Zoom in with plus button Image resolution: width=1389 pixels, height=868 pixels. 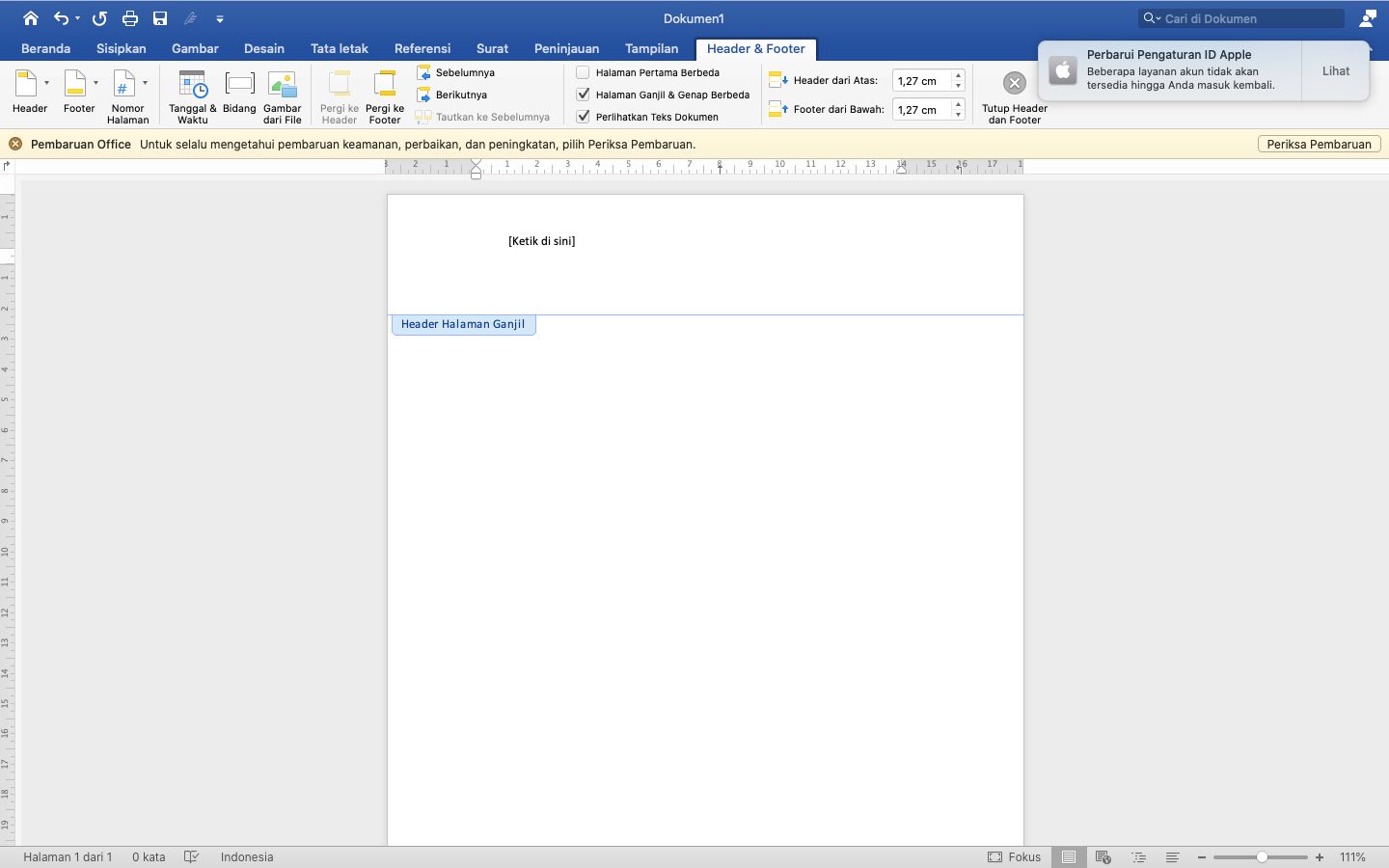tap(1320, 856)
